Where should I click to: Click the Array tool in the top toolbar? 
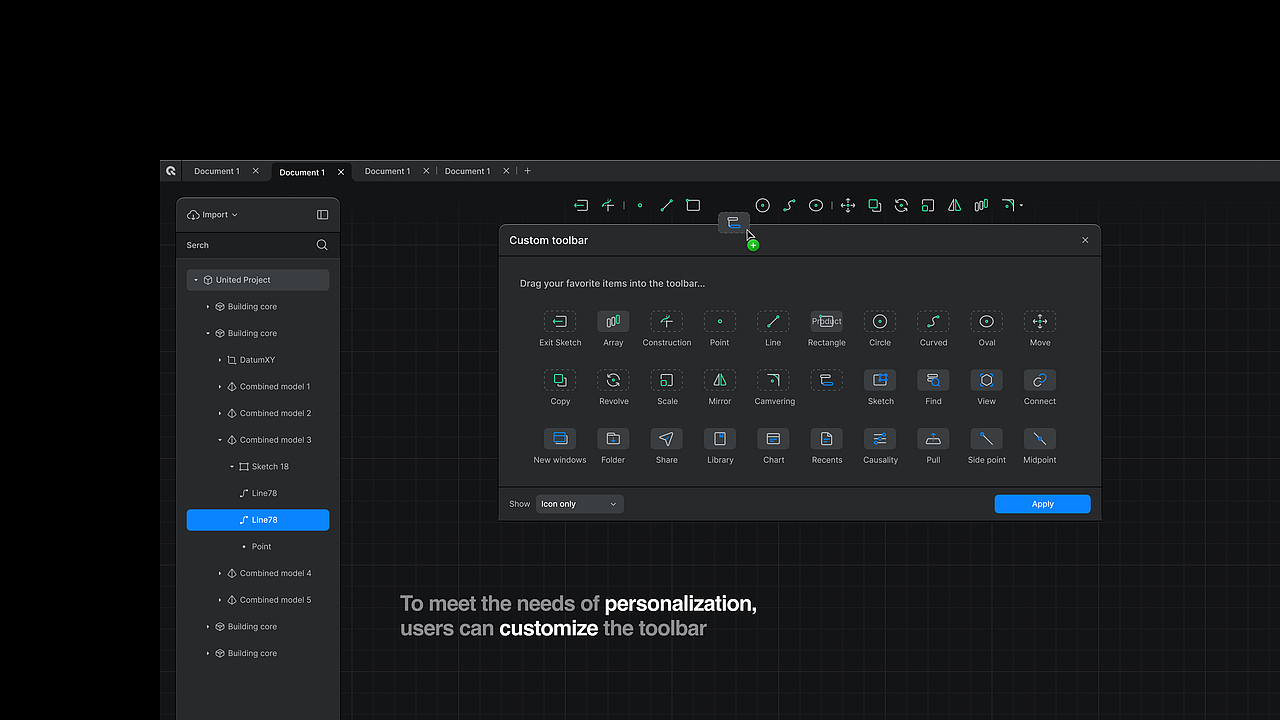coord(981,205)
